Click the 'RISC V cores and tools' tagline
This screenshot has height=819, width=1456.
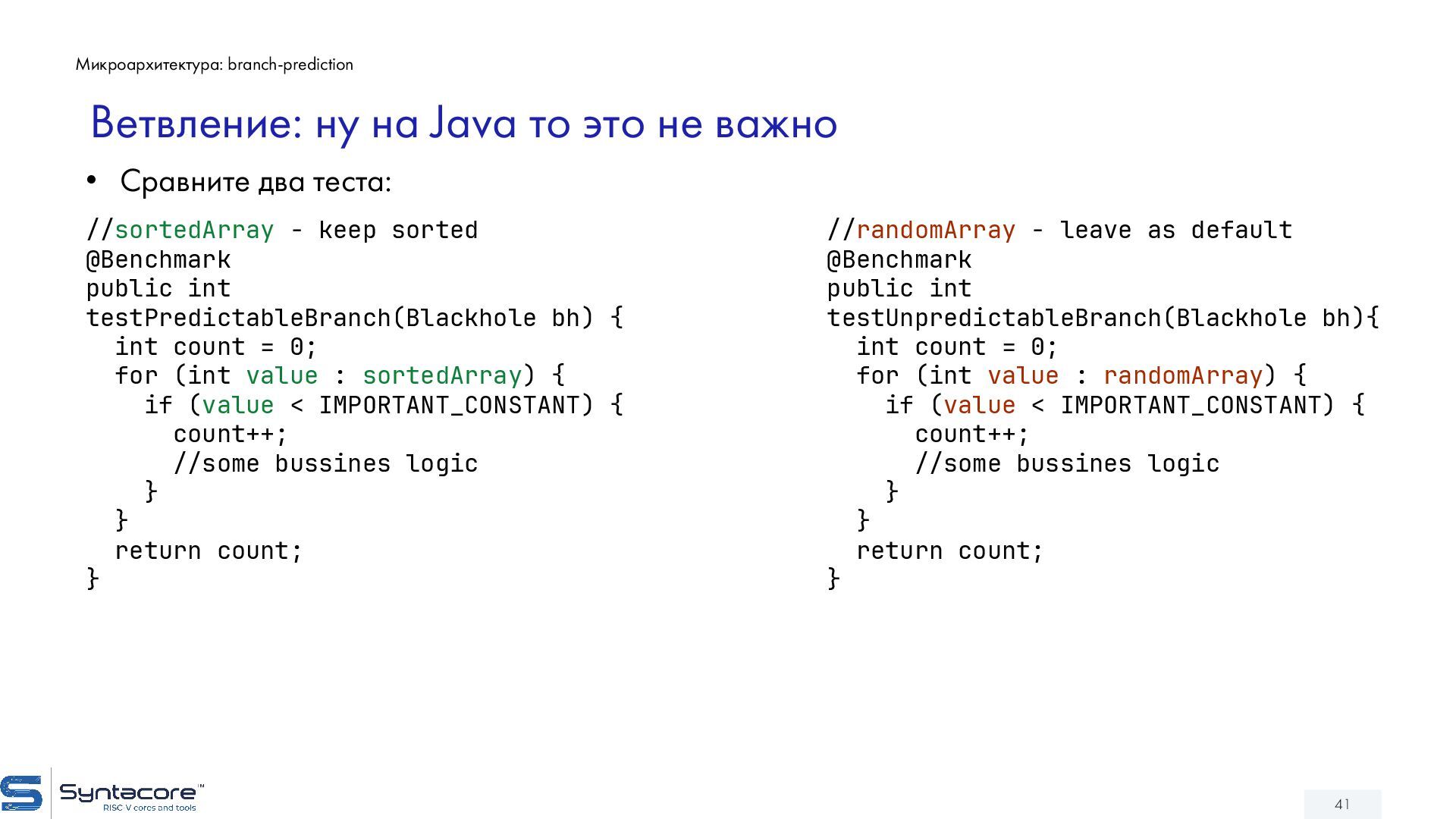(x=149, y=808)
